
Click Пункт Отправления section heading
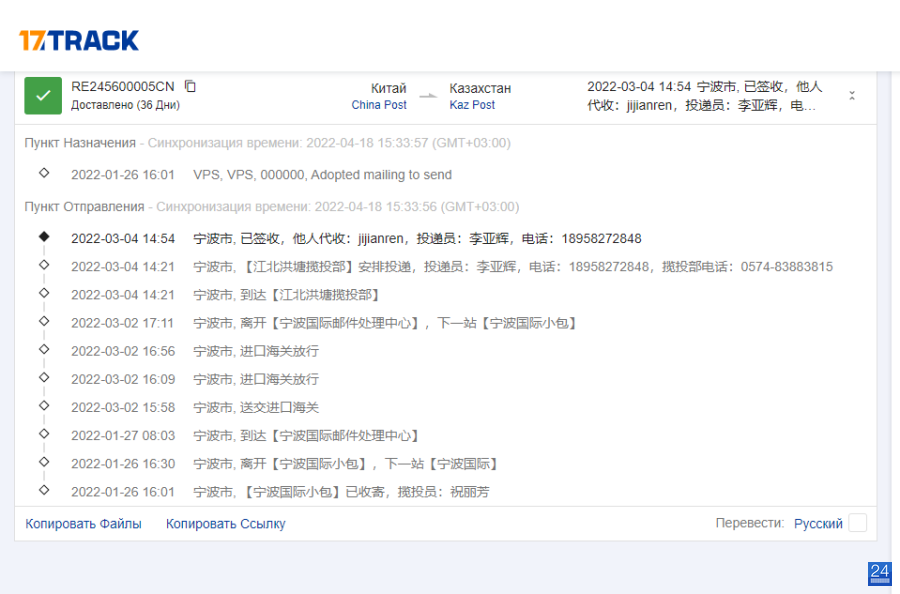point(84,207)
